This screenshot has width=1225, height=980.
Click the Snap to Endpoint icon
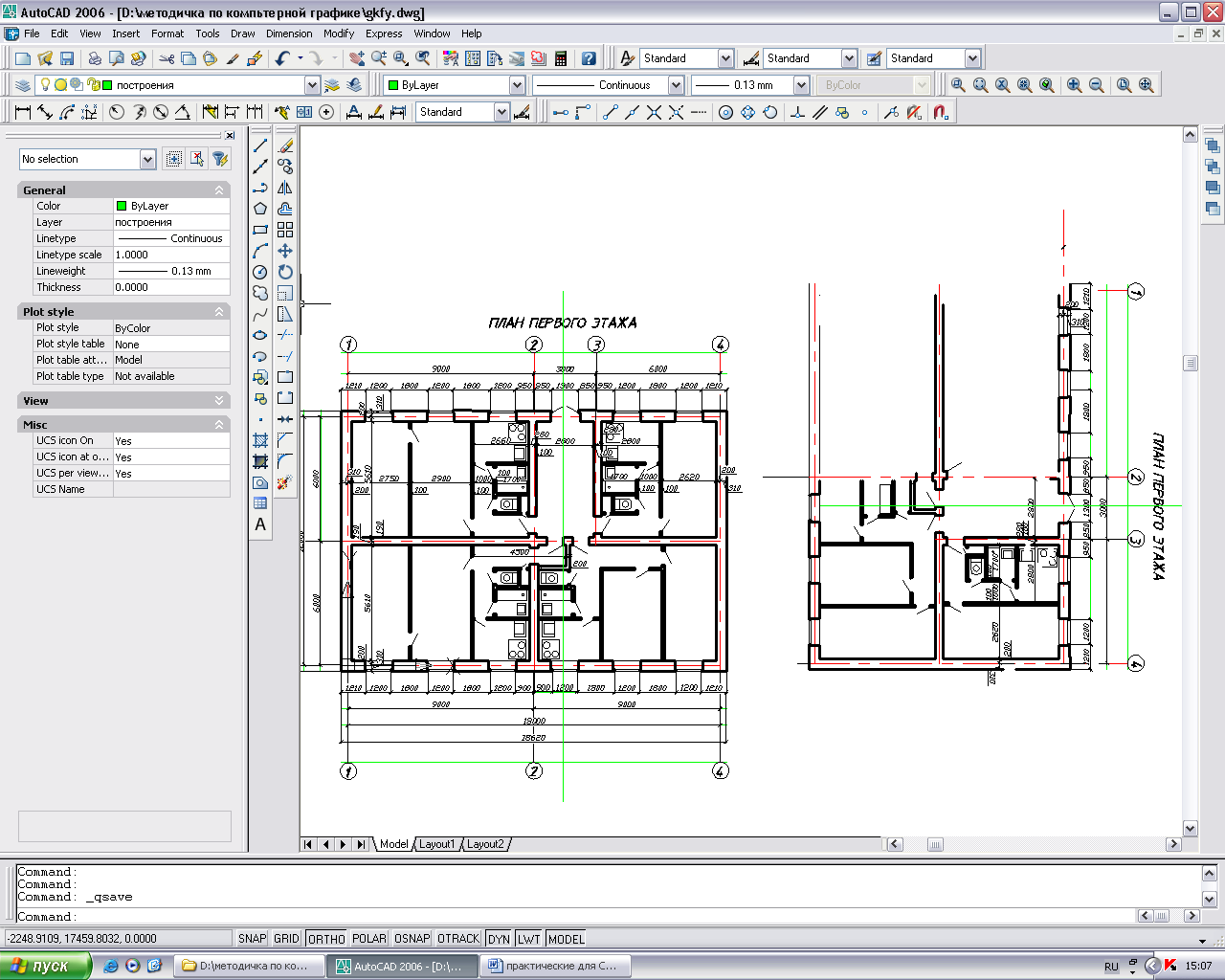pos(611,112)
